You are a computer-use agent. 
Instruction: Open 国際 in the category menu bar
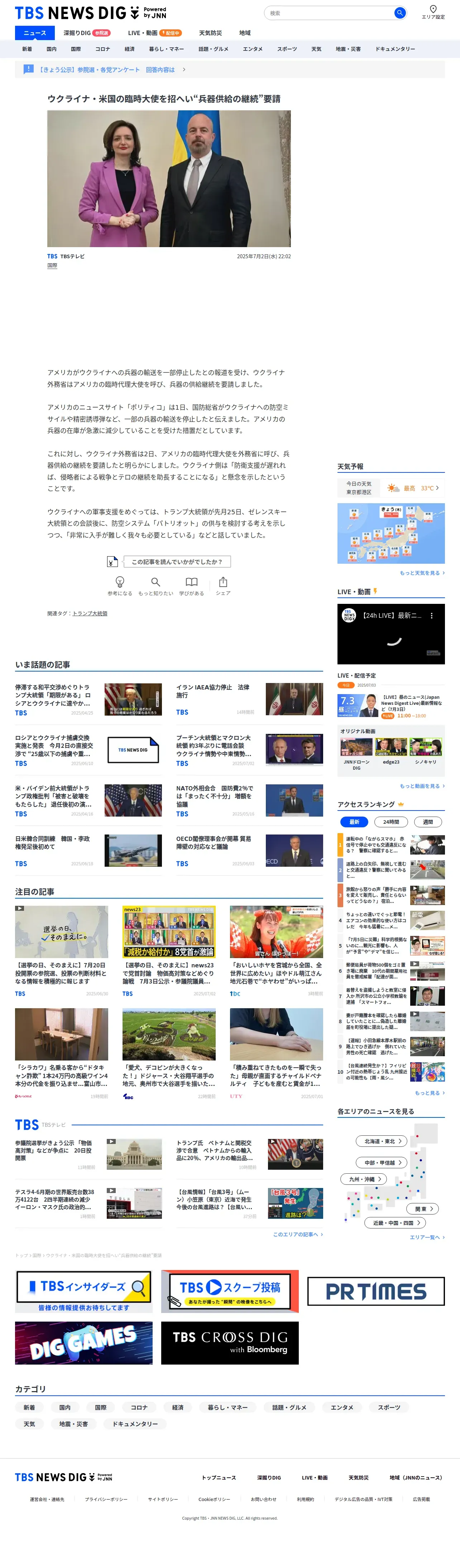tap(76, 49)
